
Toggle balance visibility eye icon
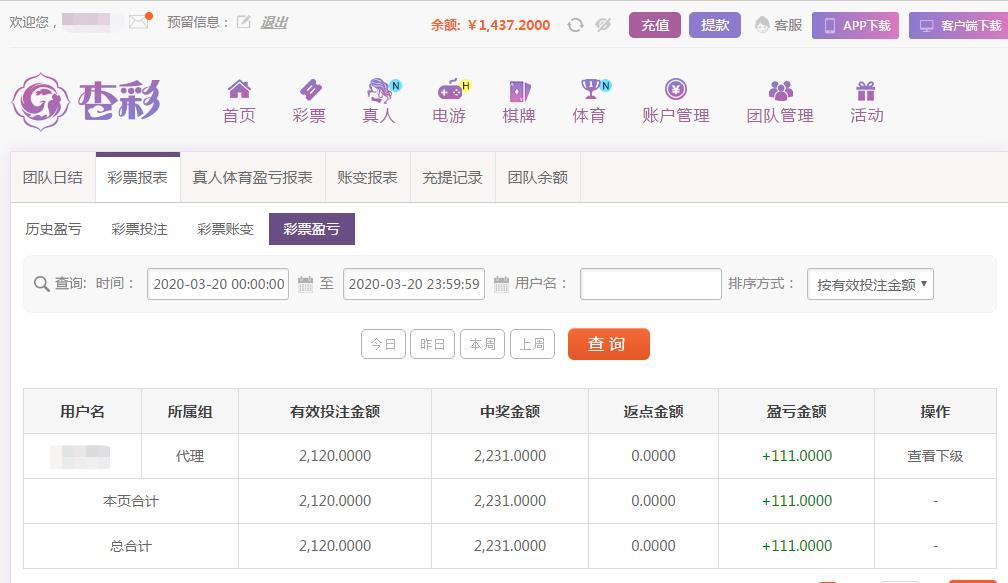point(603,25)
